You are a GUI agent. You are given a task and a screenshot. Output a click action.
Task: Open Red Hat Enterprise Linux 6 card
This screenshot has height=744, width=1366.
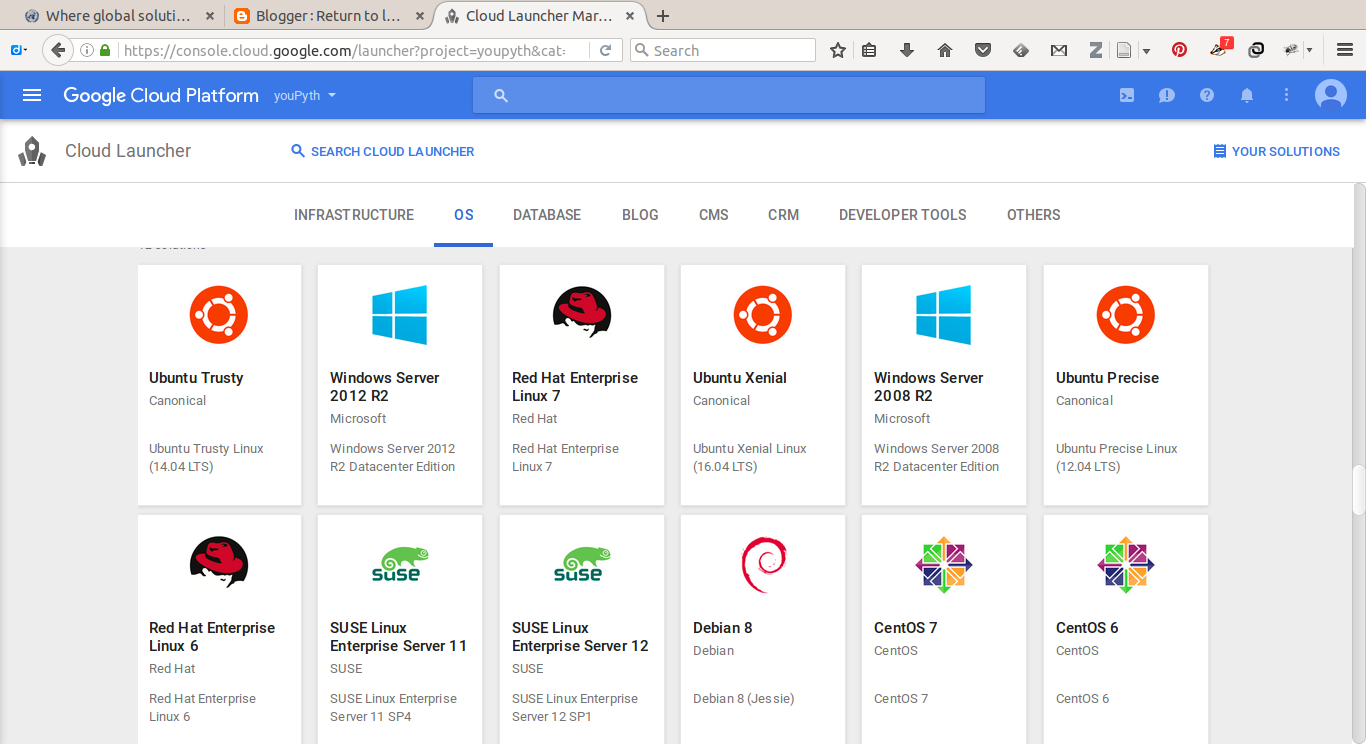220,630
